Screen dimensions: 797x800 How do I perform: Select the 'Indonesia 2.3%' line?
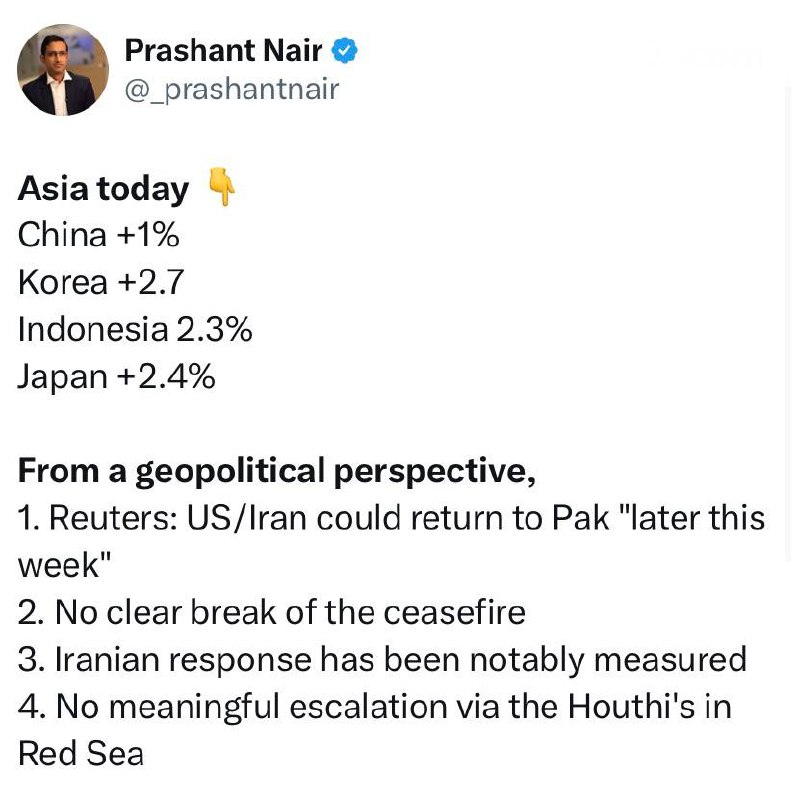tap(135, 330)
